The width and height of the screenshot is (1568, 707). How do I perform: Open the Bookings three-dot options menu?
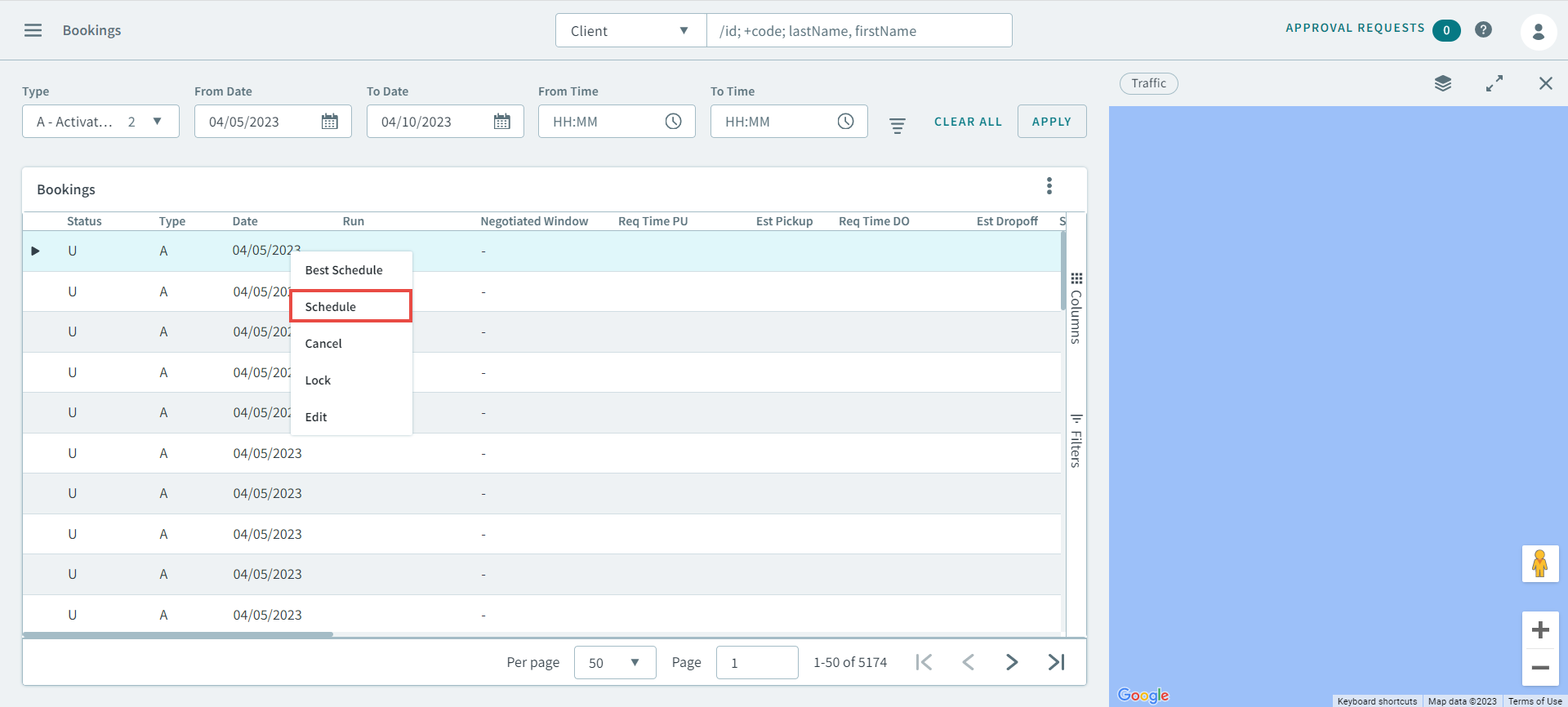[1049, 186]
